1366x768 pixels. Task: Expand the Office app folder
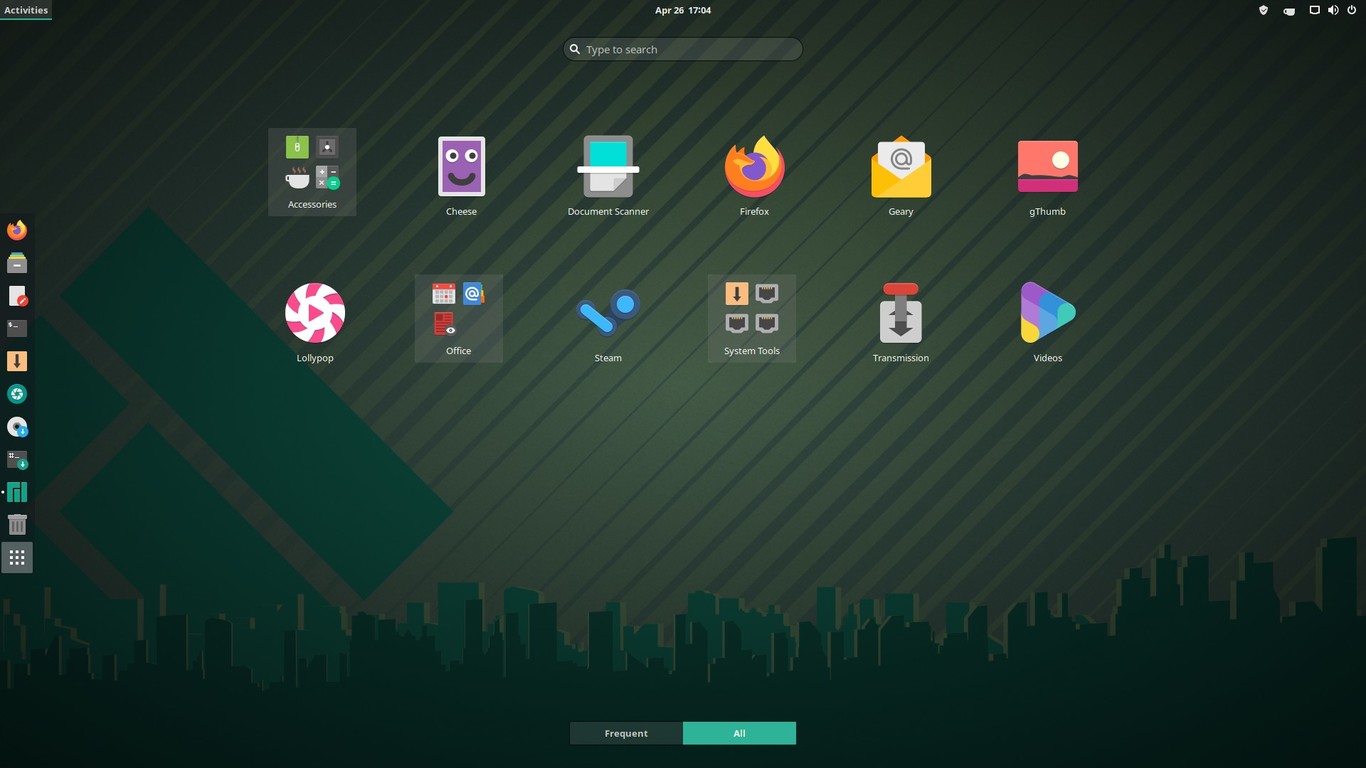(x=458, y=311)
